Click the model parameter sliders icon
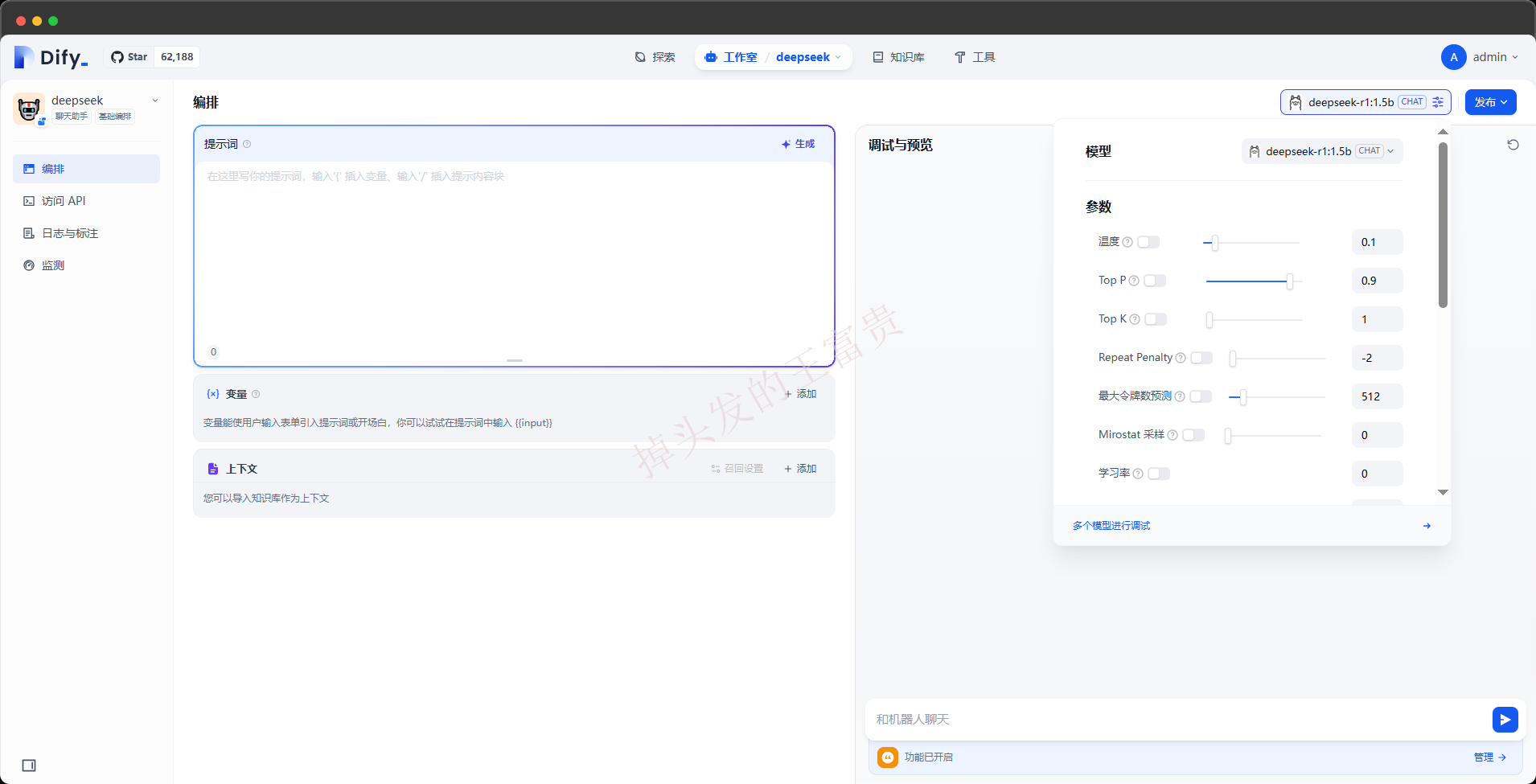This screenshot has height=784, width=1536. point(1438,102)
